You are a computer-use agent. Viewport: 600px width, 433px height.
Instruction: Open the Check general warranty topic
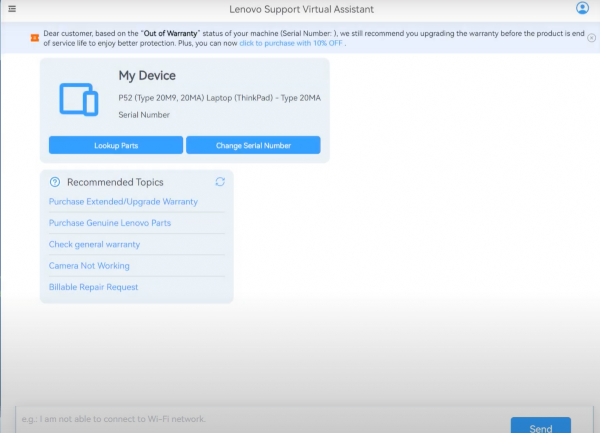[x=95, y=244]
